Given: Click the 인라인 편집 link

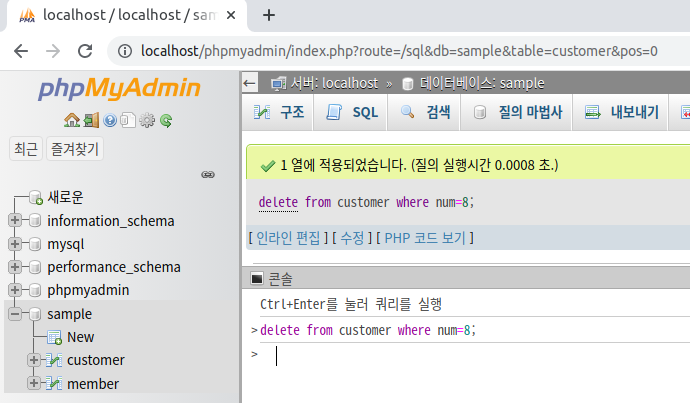Looking at the screenshot, I should coord(288,238).
